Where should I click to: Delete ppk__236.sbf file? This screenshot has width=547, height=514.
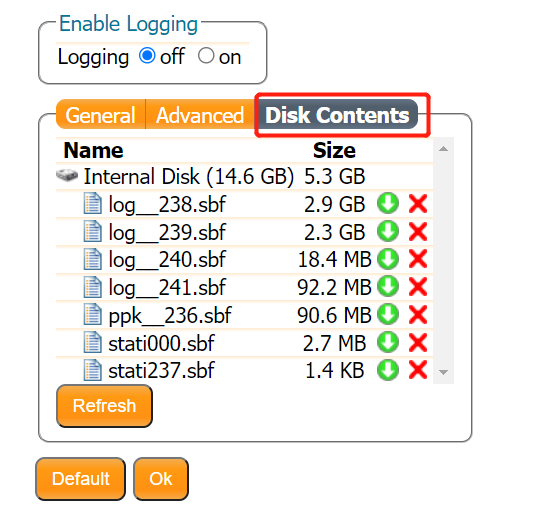click(x=418, y=314)
